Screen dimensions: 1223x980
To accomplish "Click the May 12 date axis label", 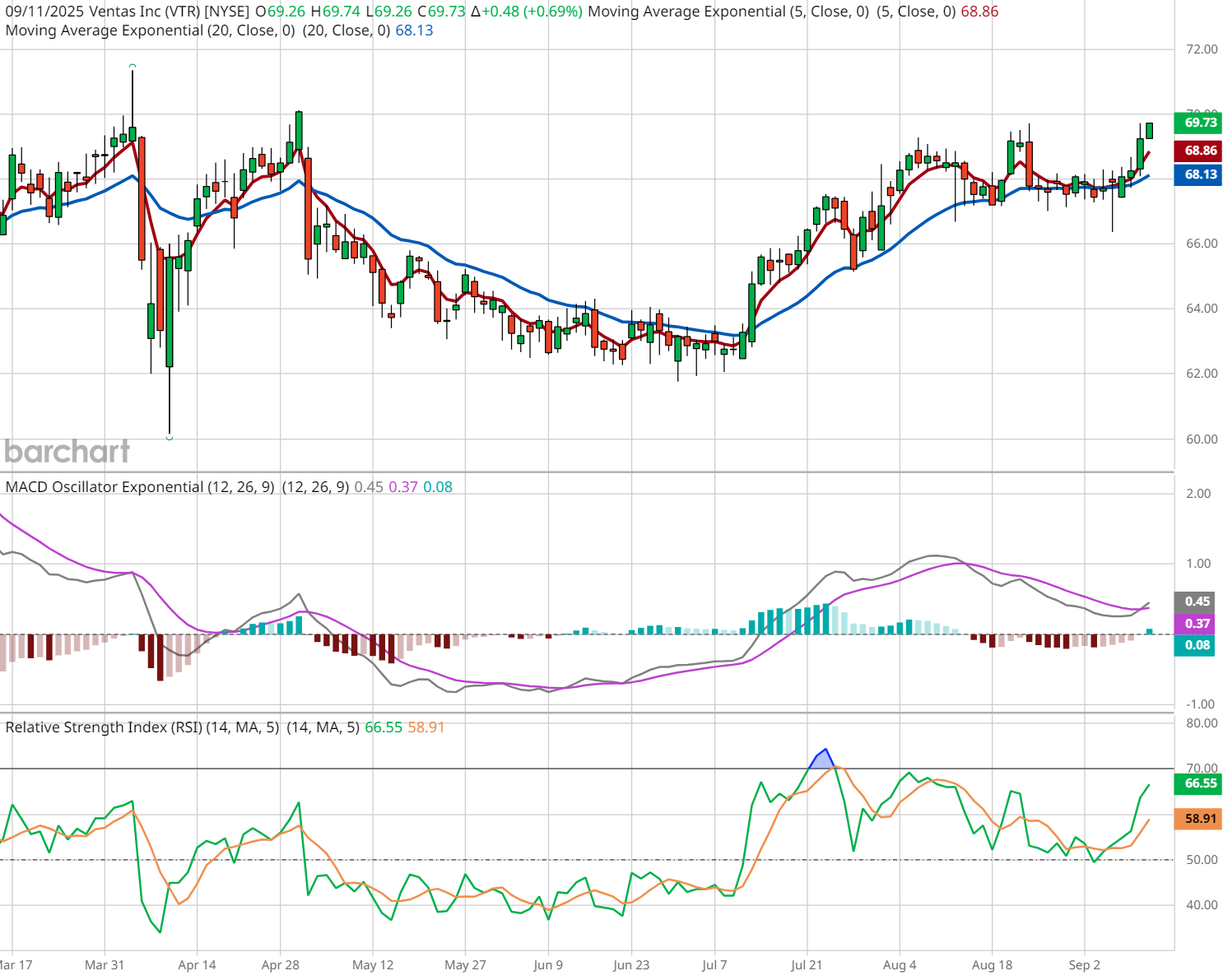I will (373, 964).
